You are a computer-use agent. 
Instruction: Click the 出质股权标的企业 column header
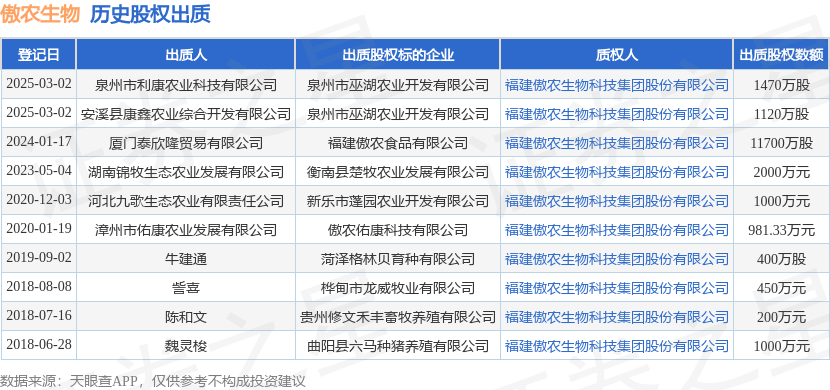point(398,55)
